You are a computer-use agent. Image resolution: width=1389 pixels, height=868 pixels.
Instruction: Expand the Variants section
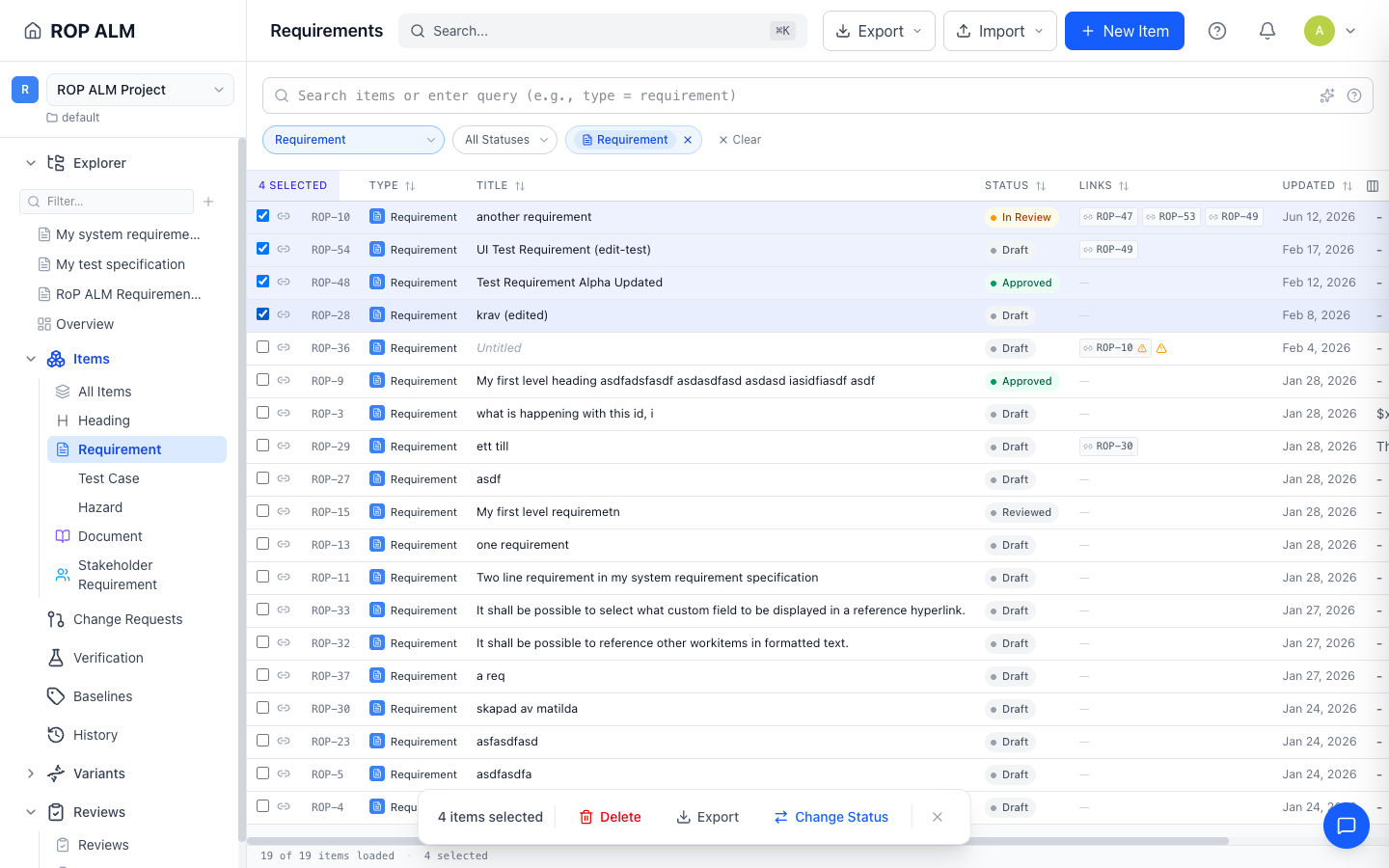coord(31,773)
